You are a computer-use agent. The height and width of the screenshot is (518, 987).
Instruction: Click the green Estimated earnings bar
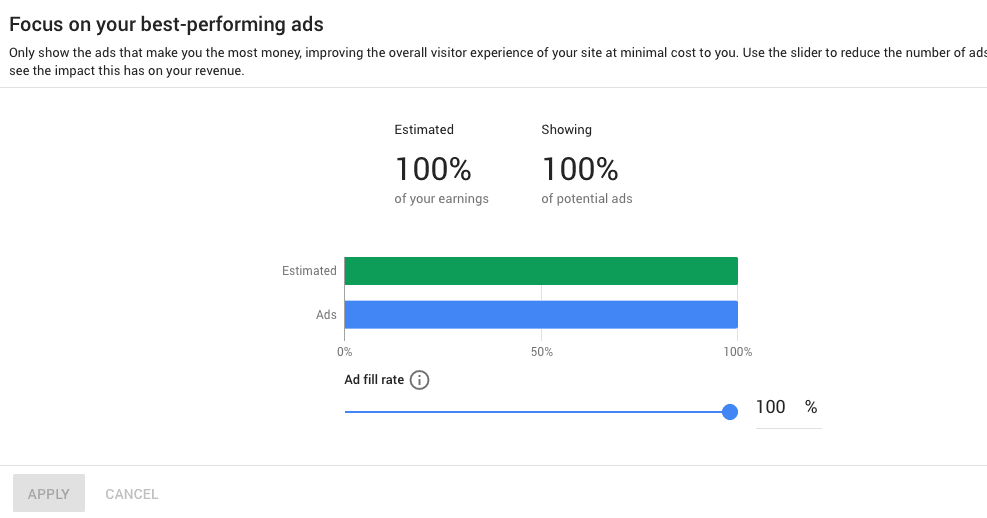(541, 271)
